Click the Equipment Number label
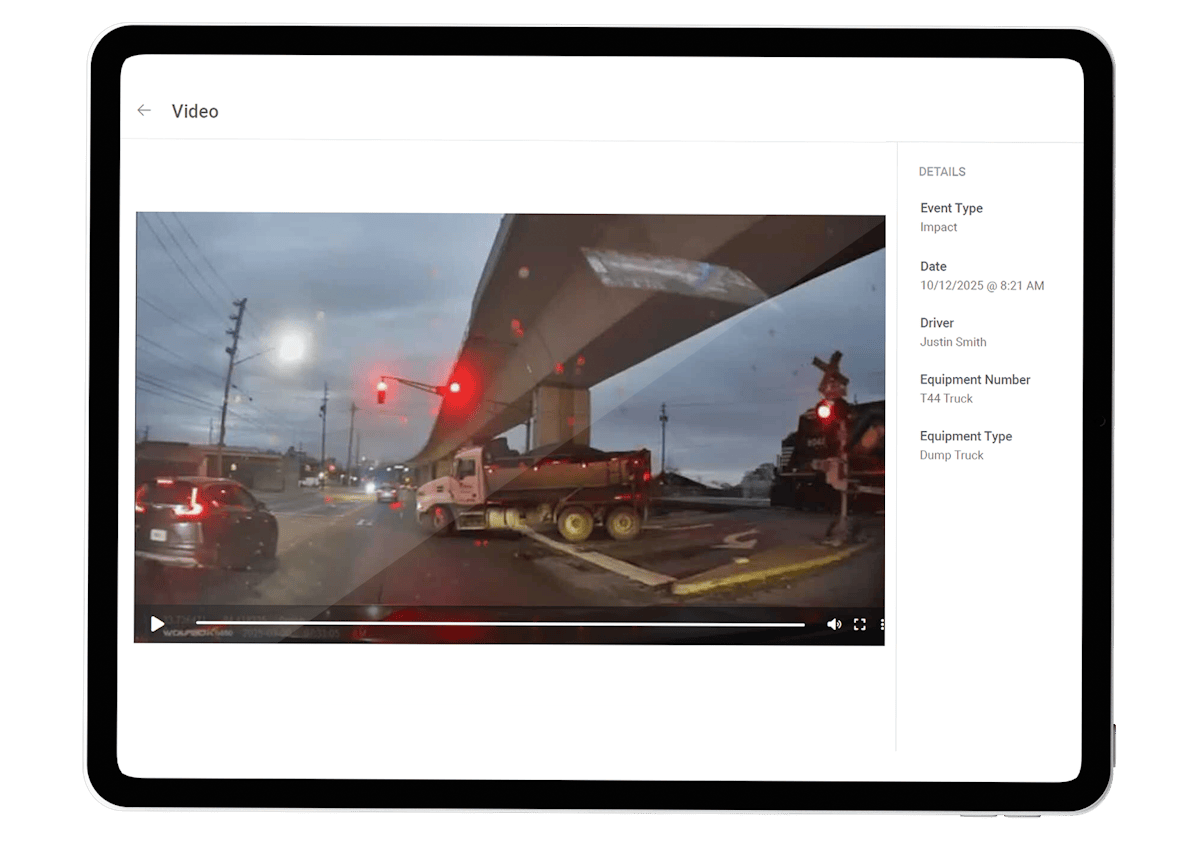1200x842 pixels. coord(975,379)
